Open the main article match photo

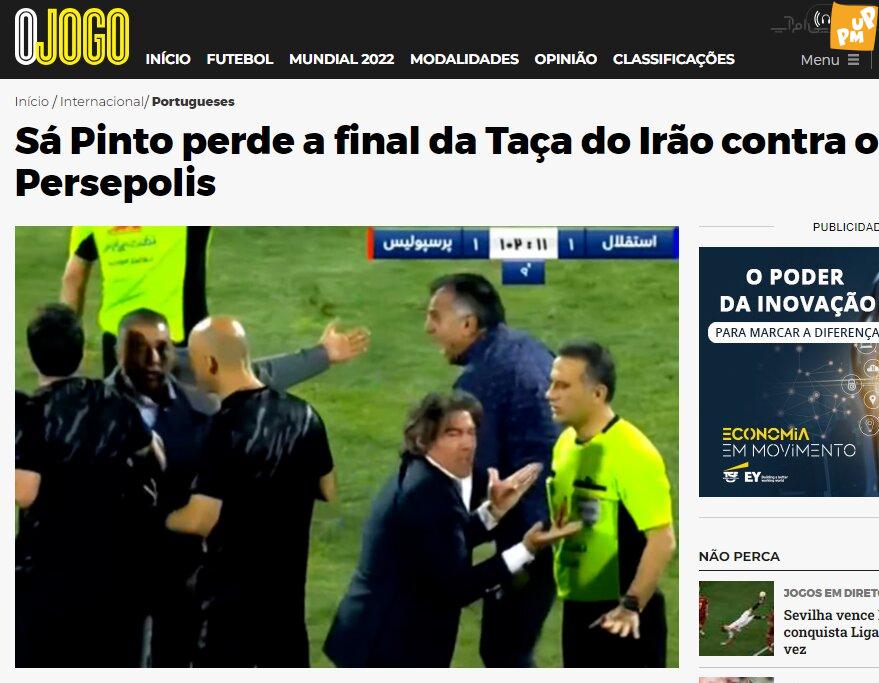pyautogui.click(x=346, y=446)
